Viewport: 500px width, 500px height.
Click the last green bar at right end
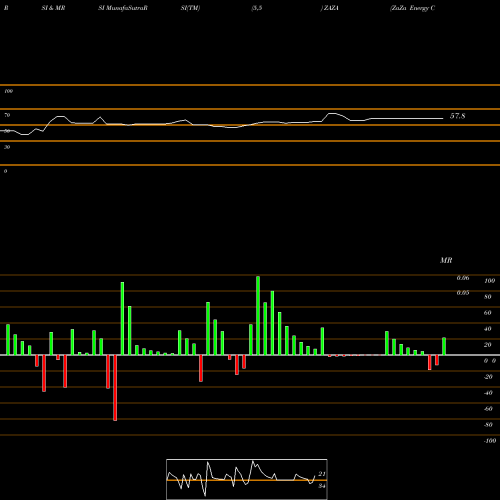click(444, 346)
